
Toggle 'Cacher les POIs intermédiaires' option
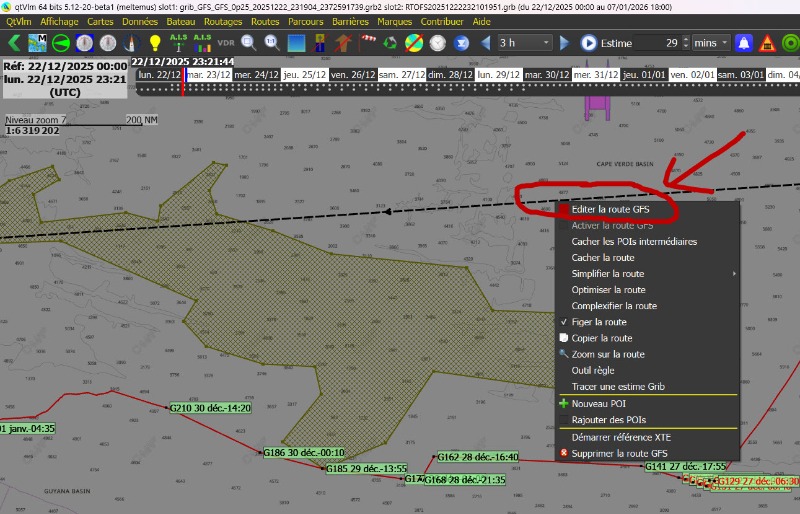[634, 242]
